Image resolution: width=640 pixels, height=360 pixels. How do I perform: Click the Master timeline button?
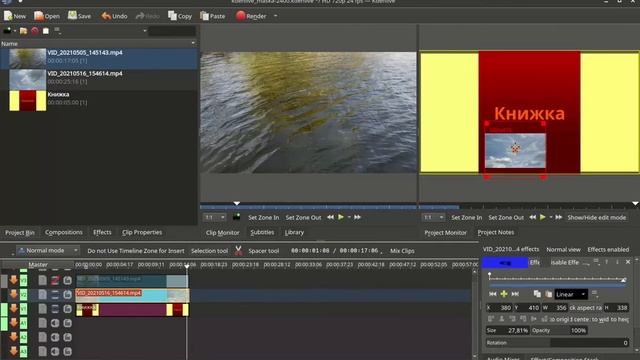point(38,264)
